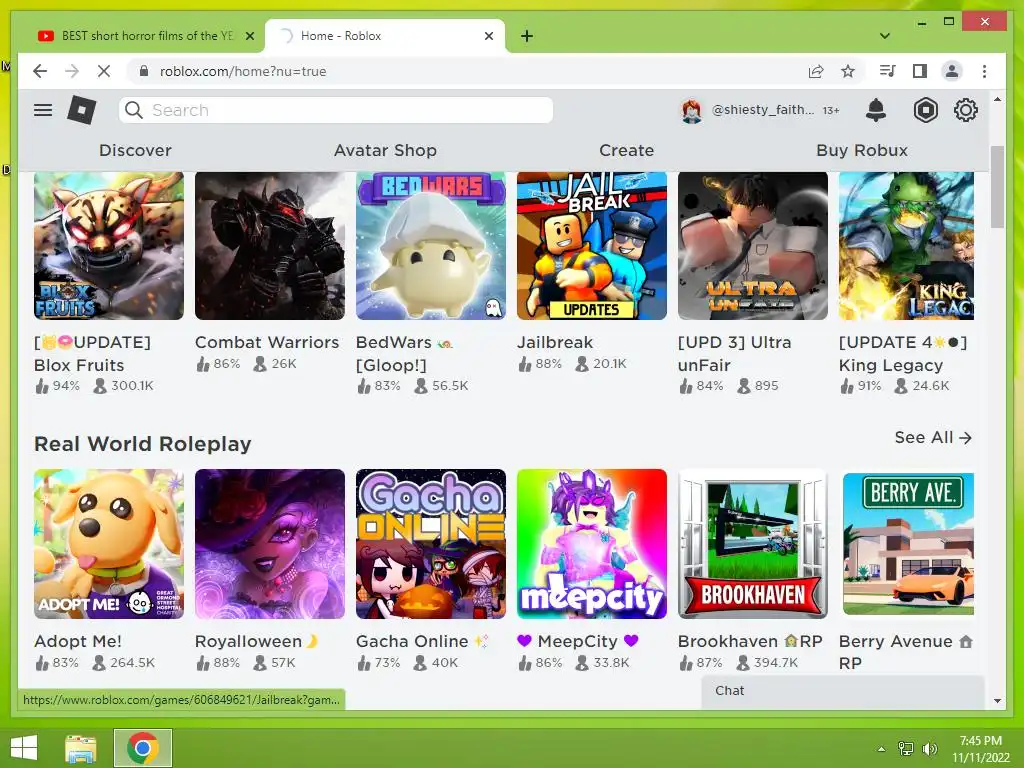Open the King Legacy game thumbnail

(906, 246)
